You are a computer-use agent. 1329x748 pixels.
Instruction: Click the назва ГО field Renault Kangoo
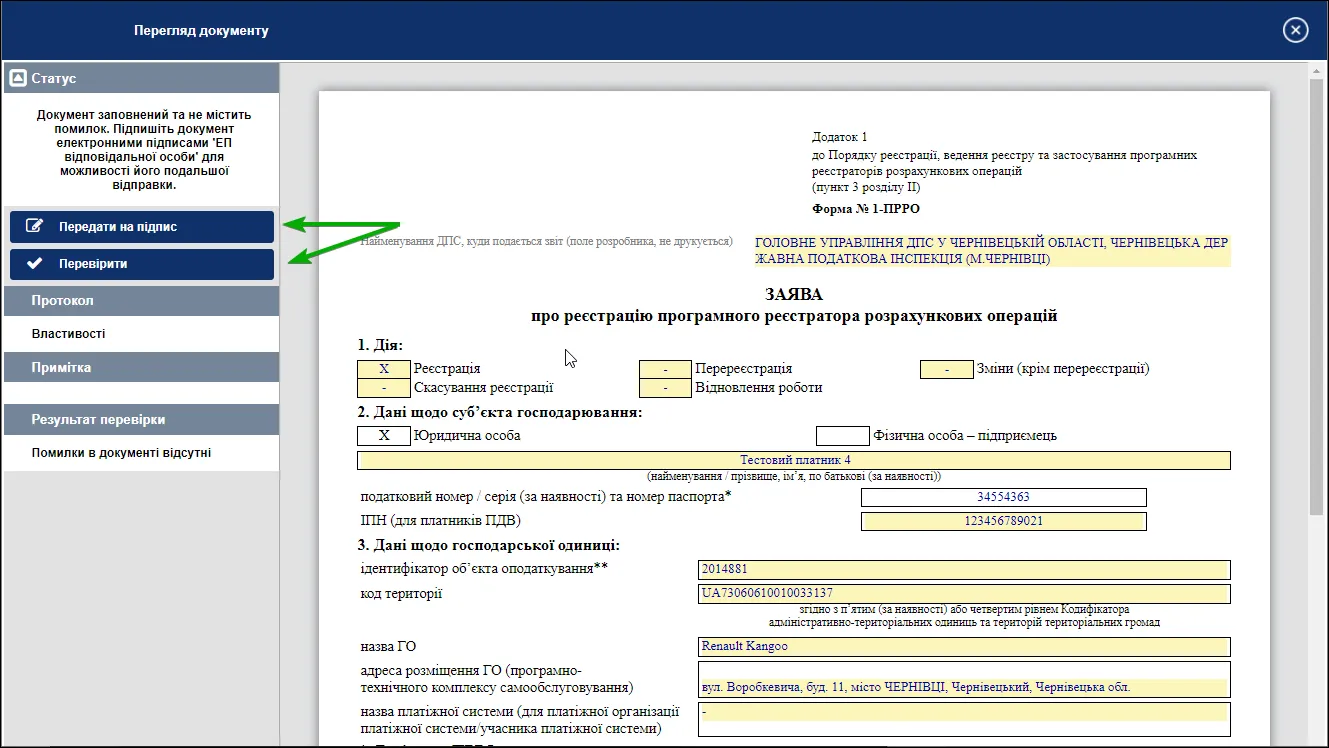[964, 647]
